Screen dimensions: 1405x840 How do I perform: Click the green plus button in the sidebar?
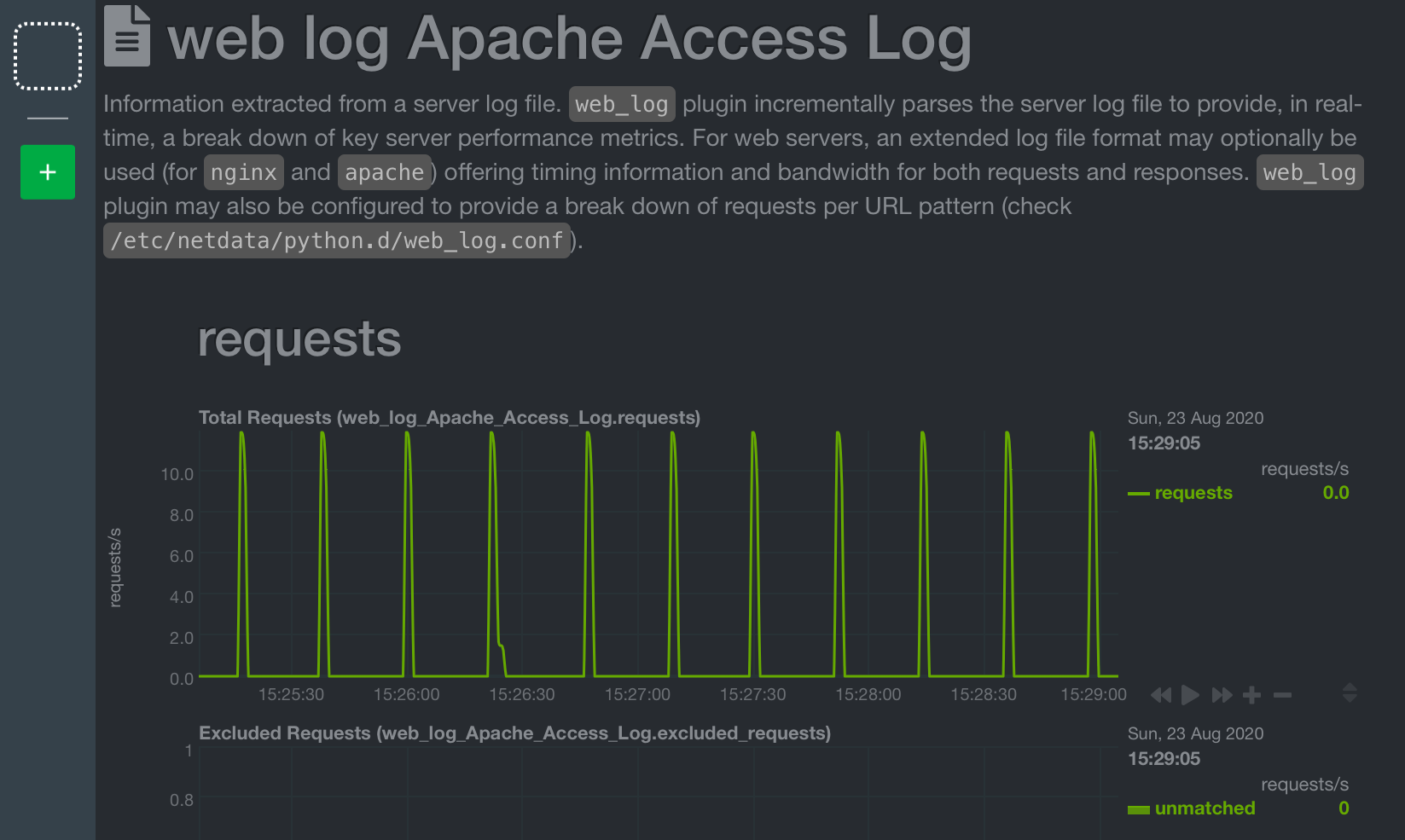(47, 171)
